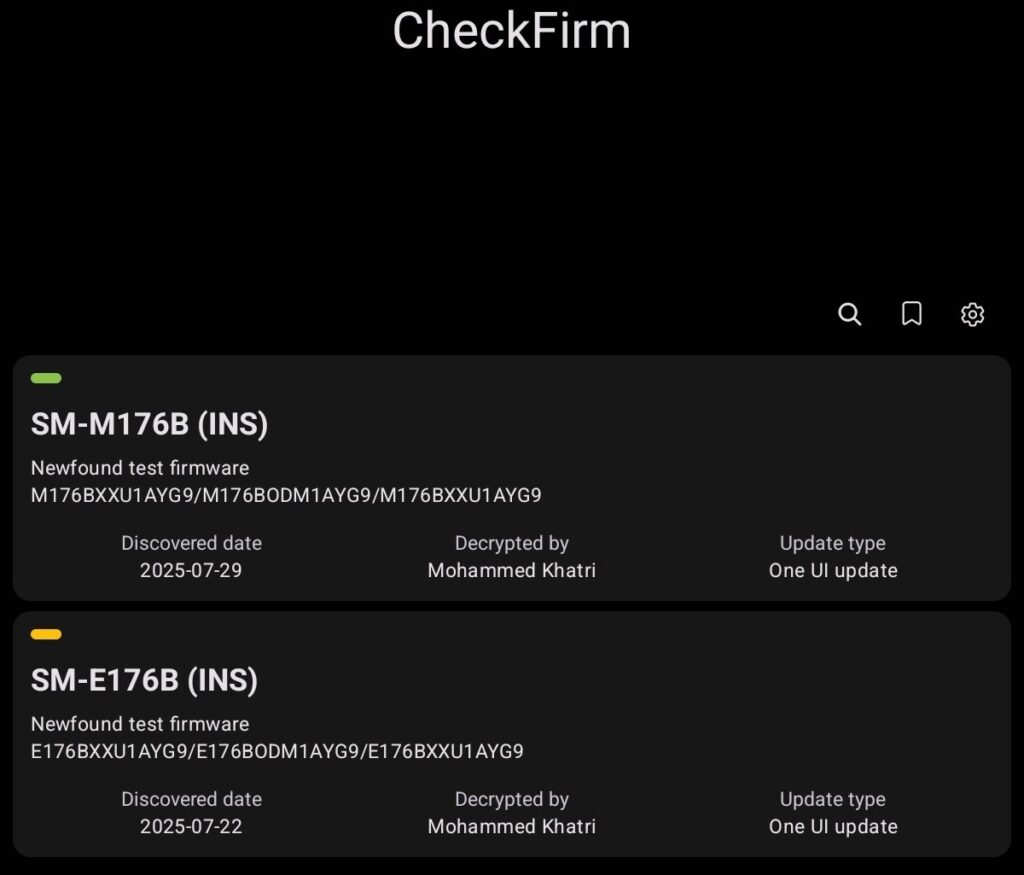Image resolution: width=1024 pixels, height=875 pixels.
Task: Click the CheckFirm app title
Action: click(x=511, y=30)
